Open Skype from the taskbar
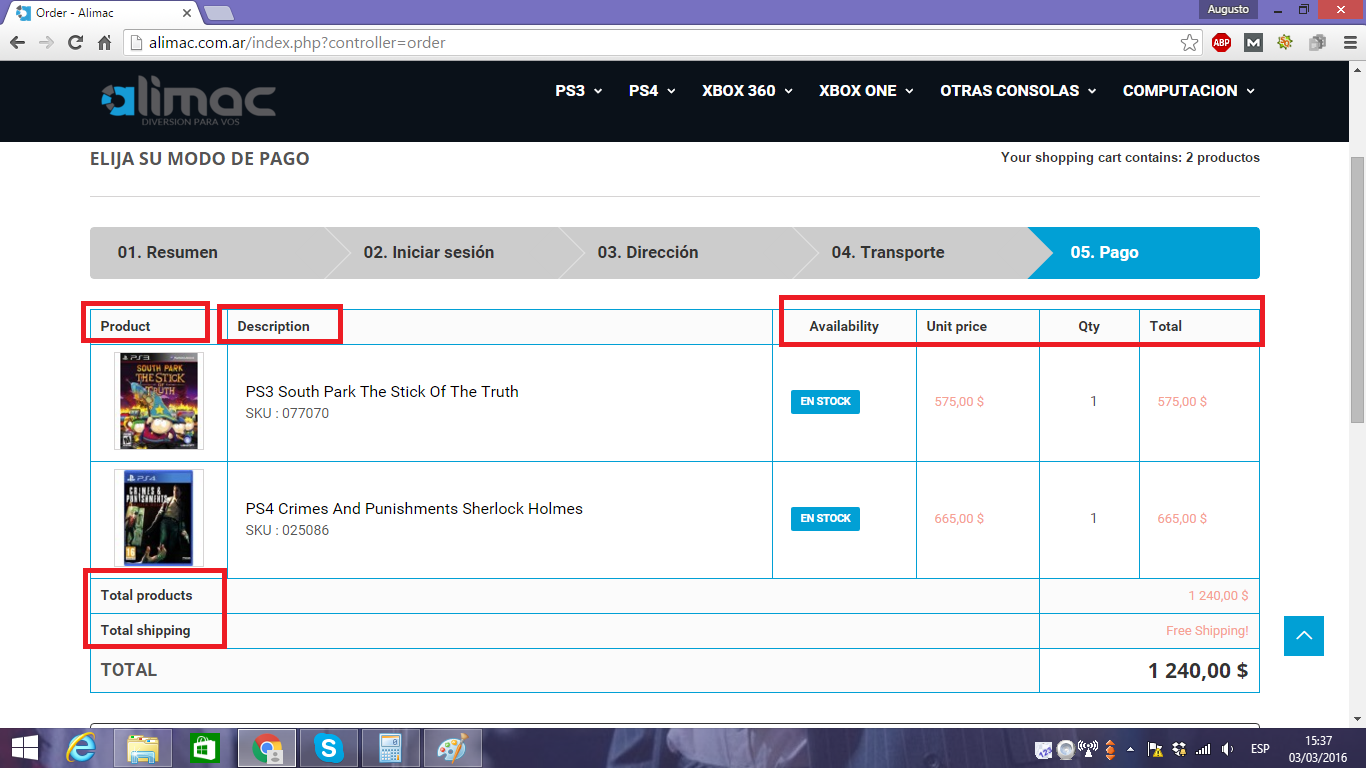 pos(328,748)
